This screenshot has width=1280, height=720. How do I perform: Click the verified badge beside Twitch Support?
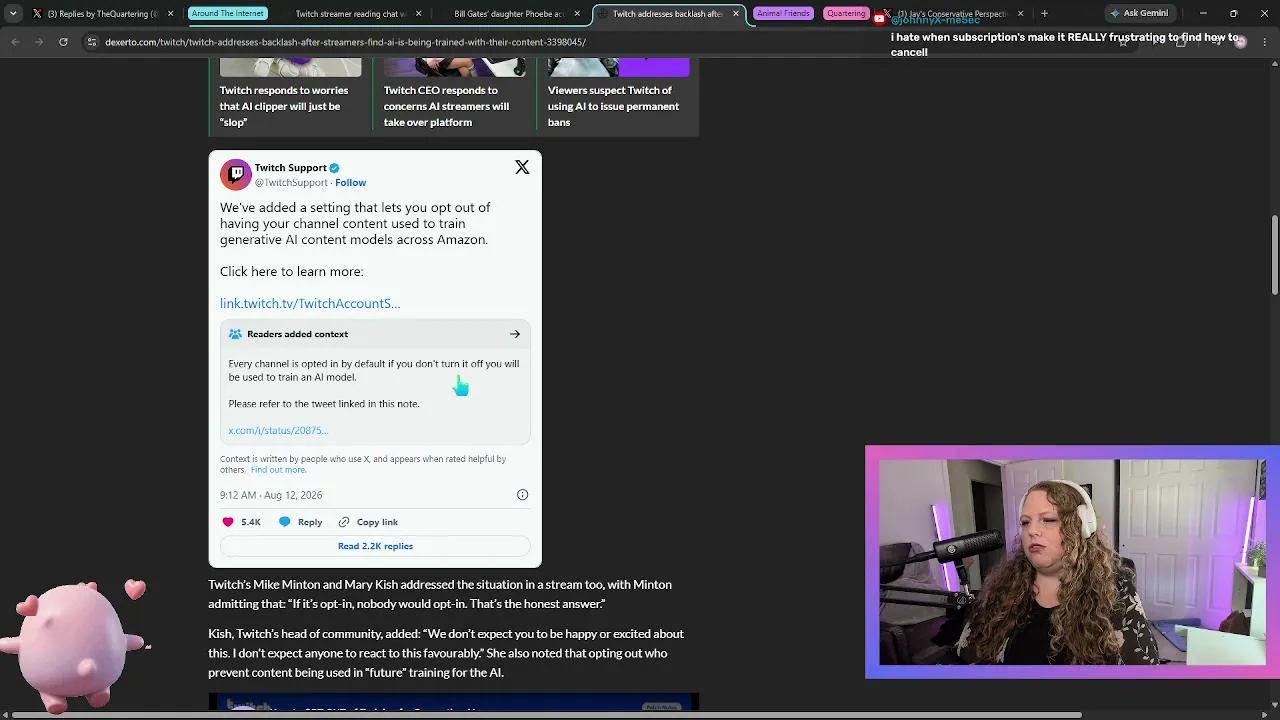tap(335, 168)
